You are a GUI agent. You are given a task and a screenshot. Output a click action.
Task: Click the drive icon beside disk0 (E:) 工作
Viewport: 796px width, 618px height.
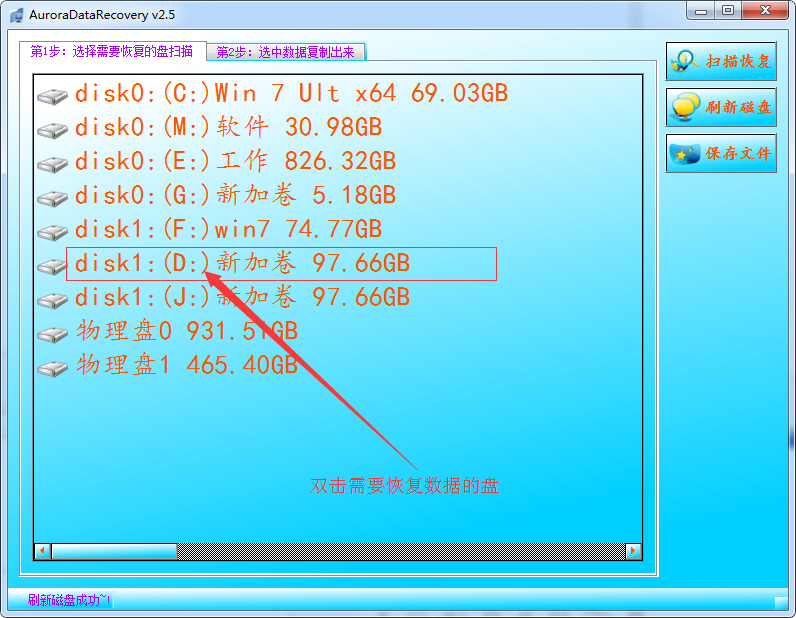point(53,164)
